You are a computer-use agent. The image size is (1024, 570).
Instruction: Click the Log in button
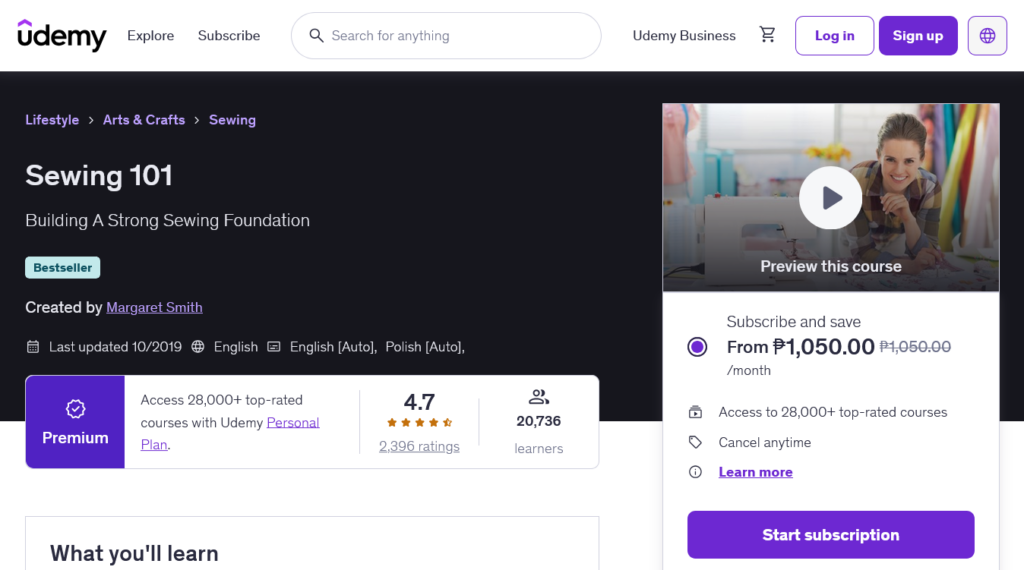(x=834, y=35)
